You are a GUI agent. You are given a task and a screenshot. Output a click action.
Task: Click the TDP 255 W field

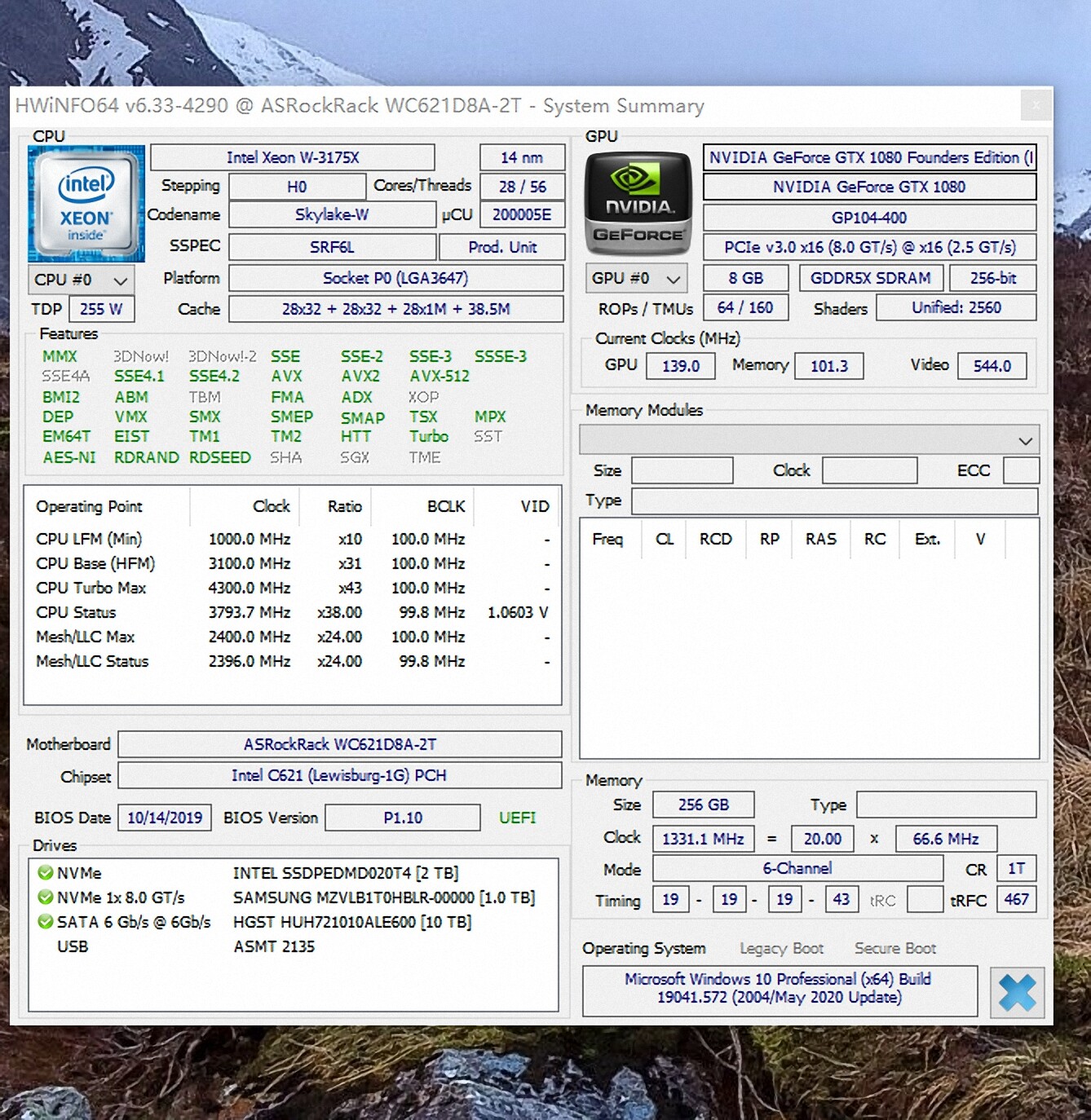coord(101,309)
